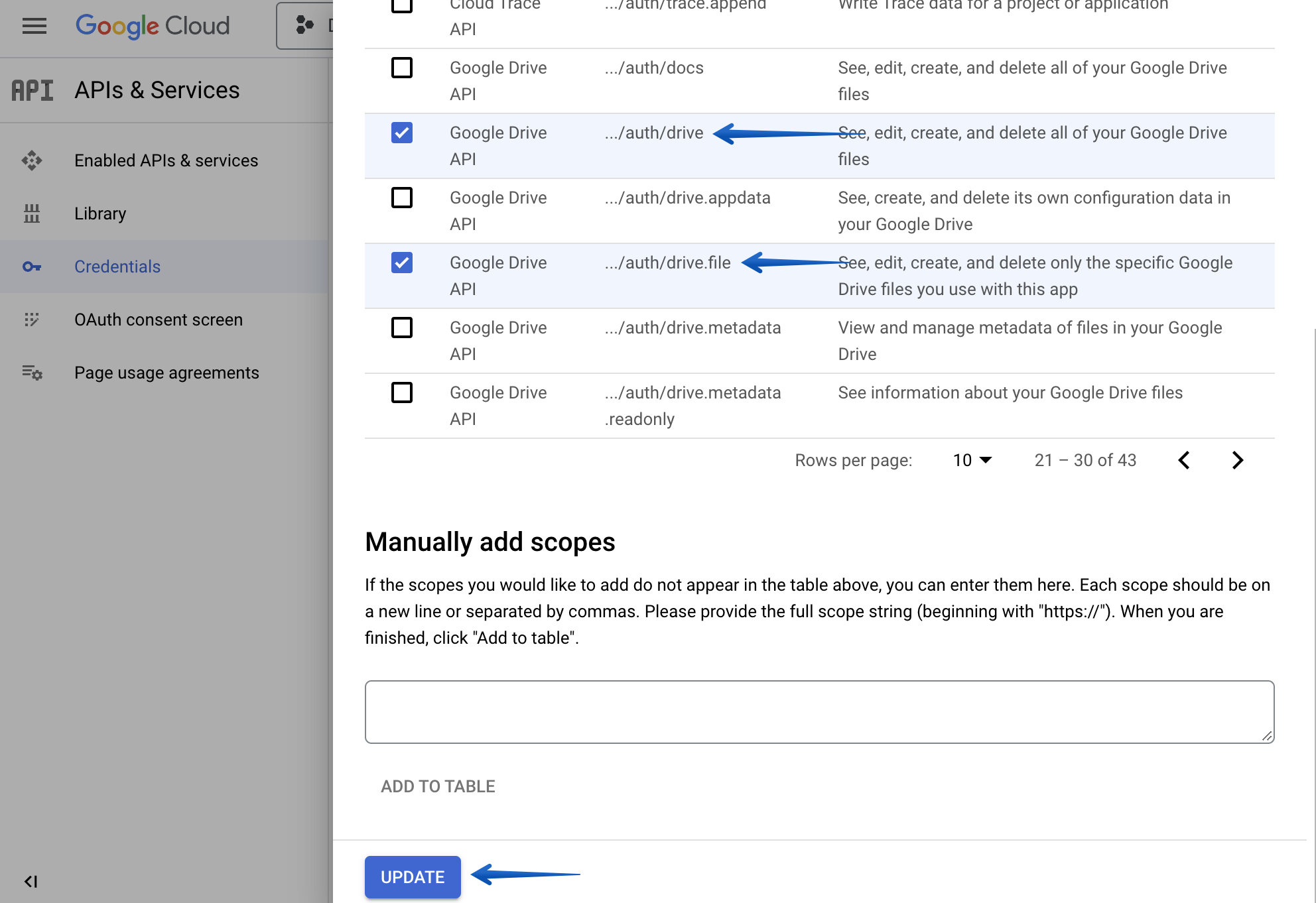
Task: Check the .../auth/drive.appdata scope box
Action: pyautogui.click(x=402, y=198)
